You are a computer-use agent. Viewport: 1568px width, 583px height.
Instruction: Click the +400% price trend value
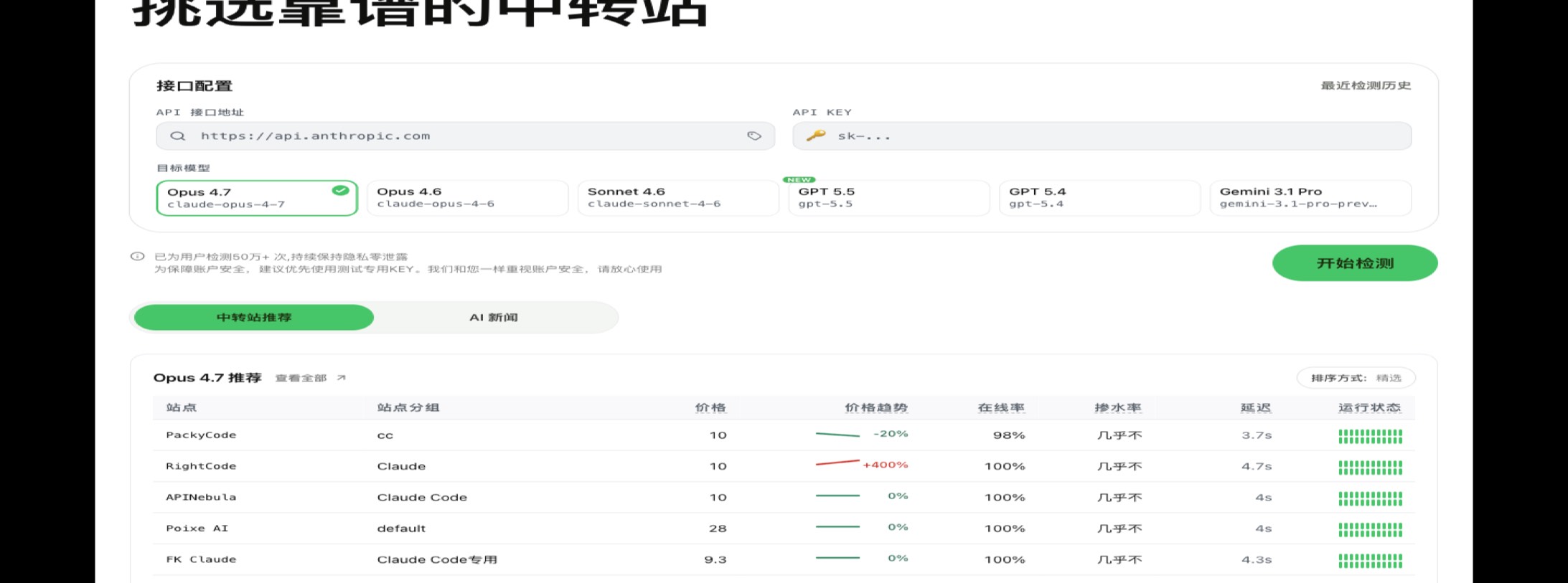pos(886,465)
